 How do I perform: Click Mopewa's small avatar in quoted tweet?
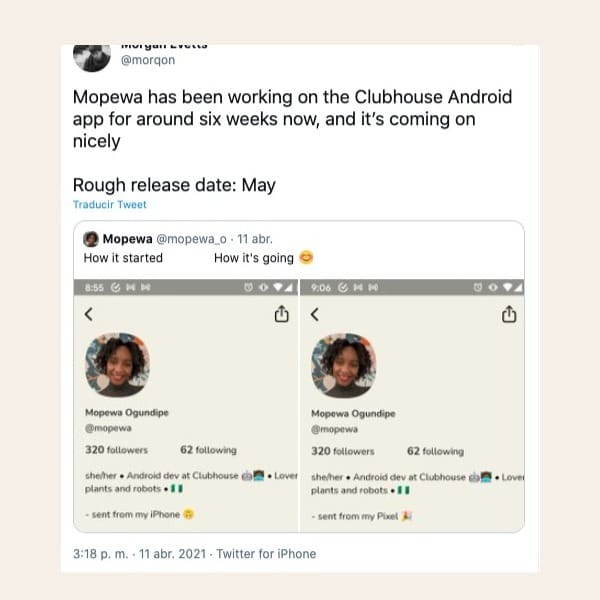(91, 239)
